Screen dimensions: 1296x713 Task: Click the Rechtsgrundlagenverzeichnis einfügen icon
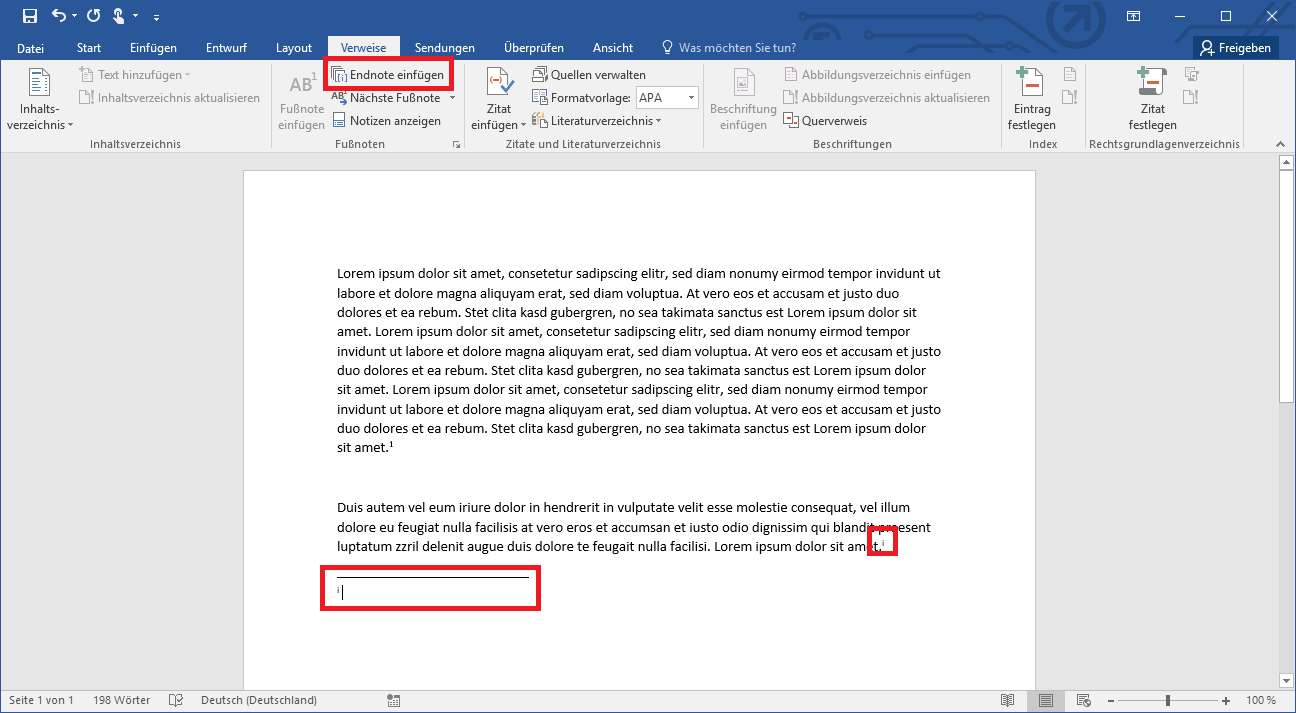[1191, 75]
